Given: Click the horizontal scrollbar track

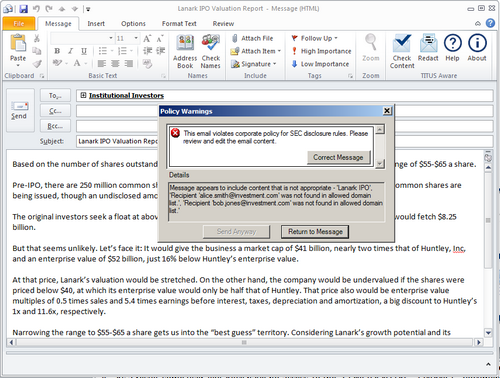Looking at the screenshot, I should point(244,342).
